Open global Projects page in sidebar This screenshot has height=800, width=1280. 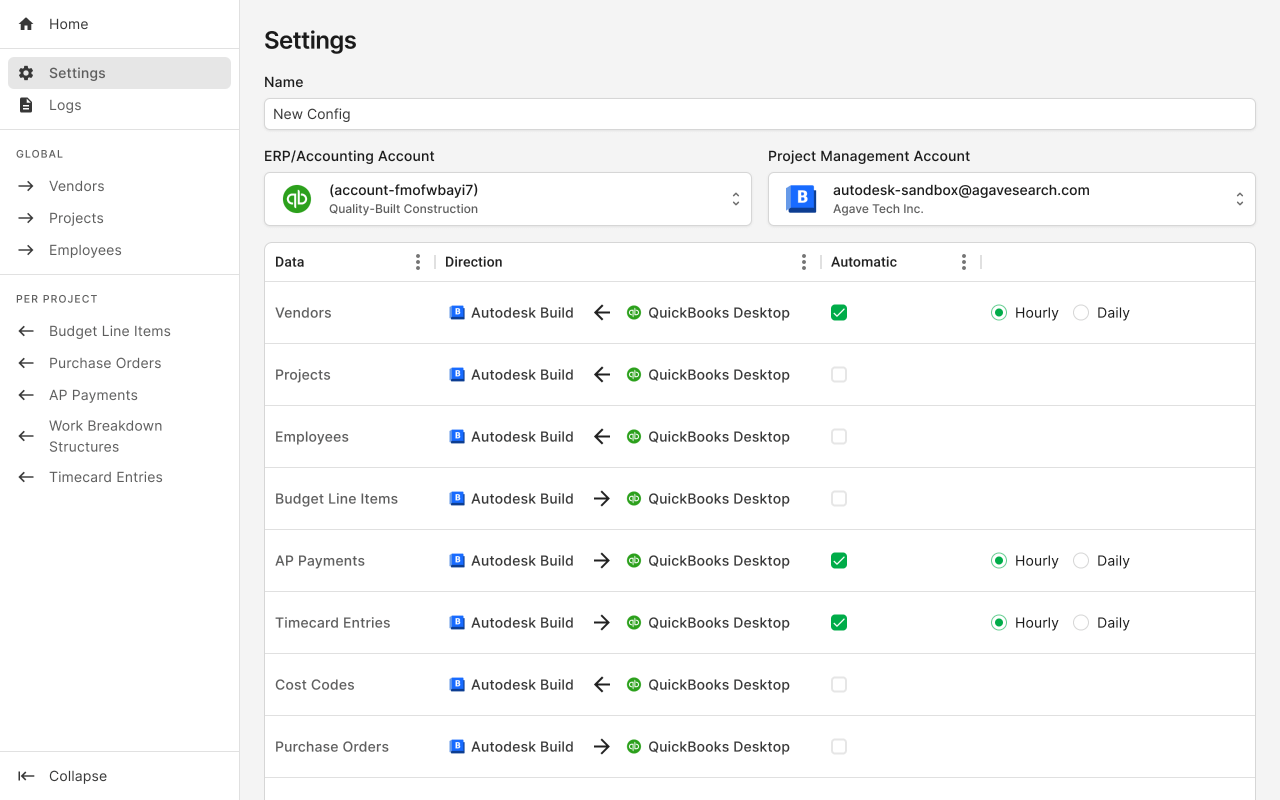click(x=120, y=218)
